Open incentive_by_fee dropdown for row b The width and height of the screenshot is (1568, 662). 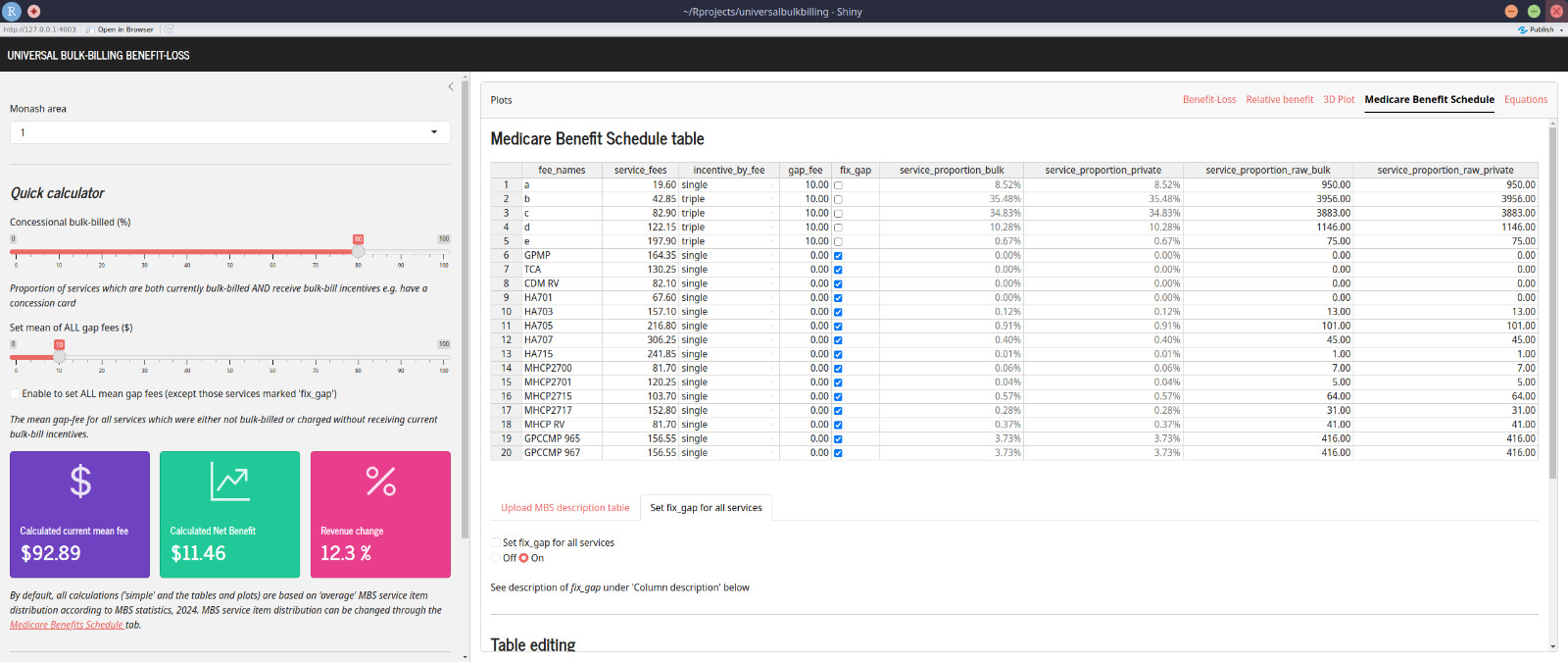(x=771, y=199)
